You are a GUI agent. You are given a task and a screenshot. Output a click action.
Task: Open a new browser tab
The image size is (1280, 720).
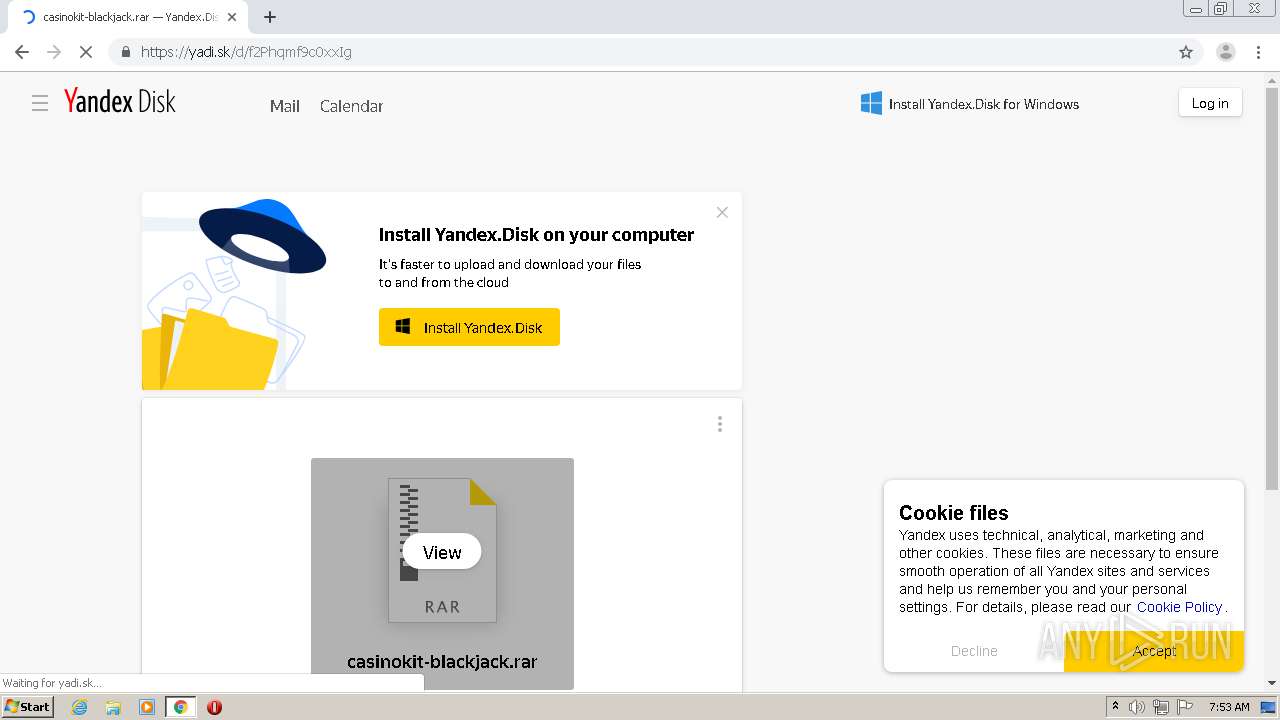[270, 17]
